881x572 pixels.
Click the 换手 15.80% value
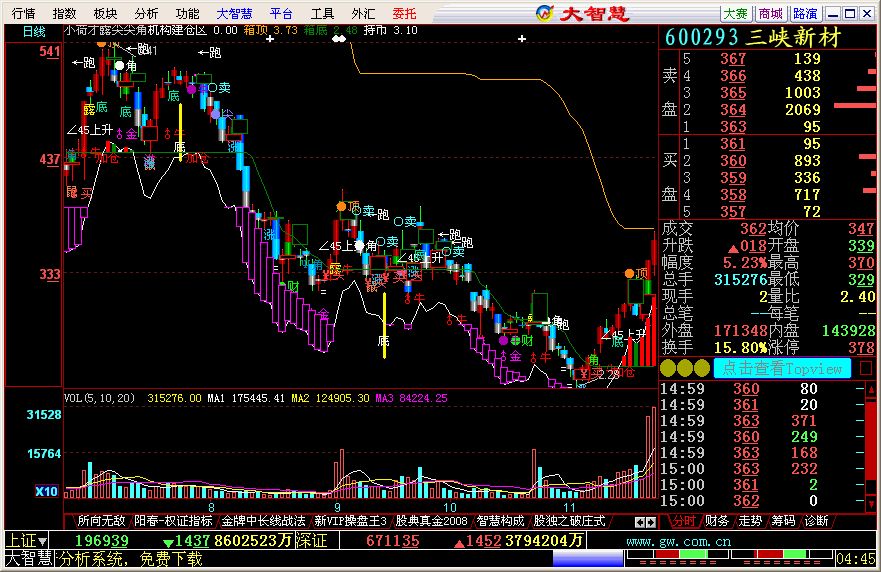(x=741, y=347)
